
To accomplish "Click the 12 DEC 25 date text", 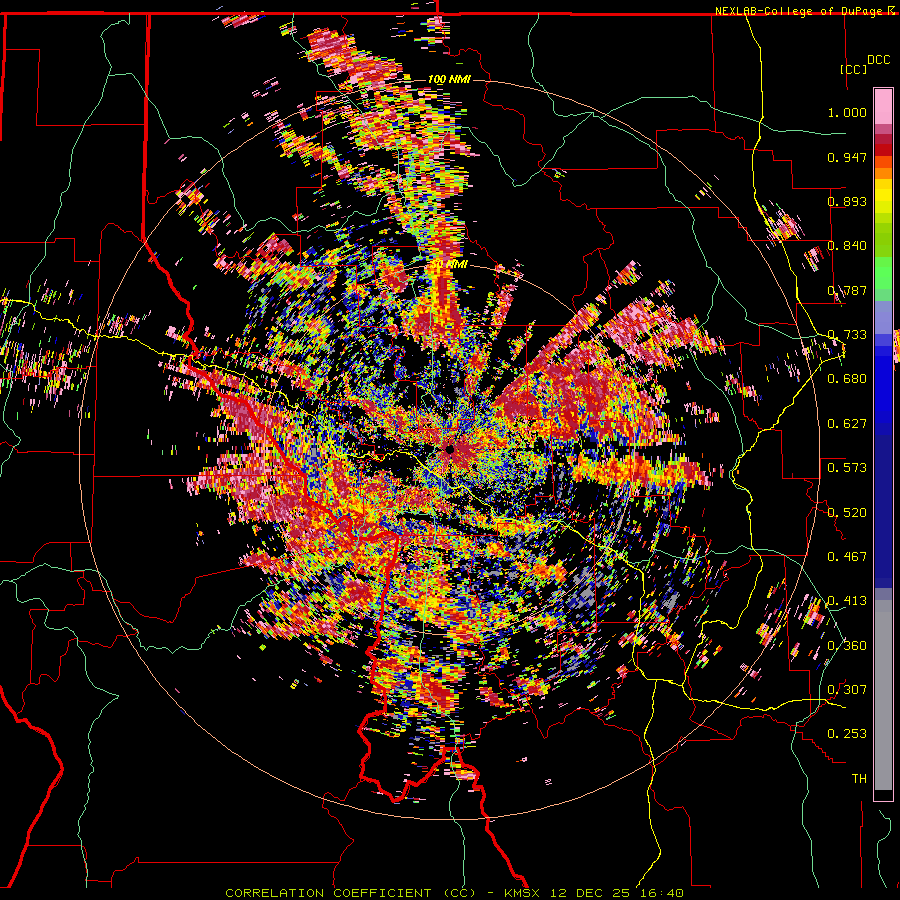I will 589,893.
